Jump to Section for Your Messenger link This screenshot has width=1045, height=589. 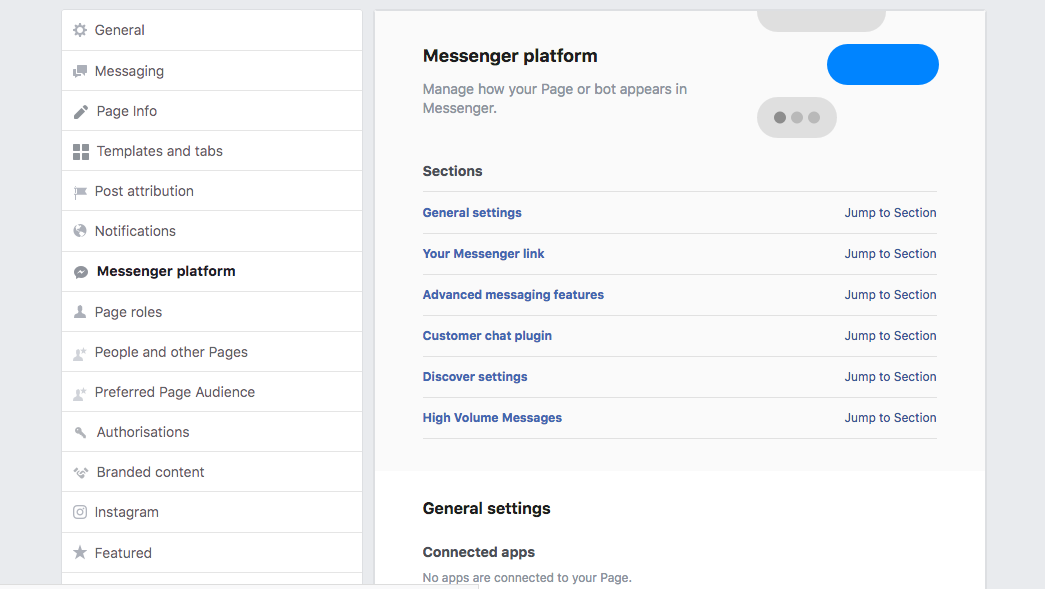click(x=890, y=254)
